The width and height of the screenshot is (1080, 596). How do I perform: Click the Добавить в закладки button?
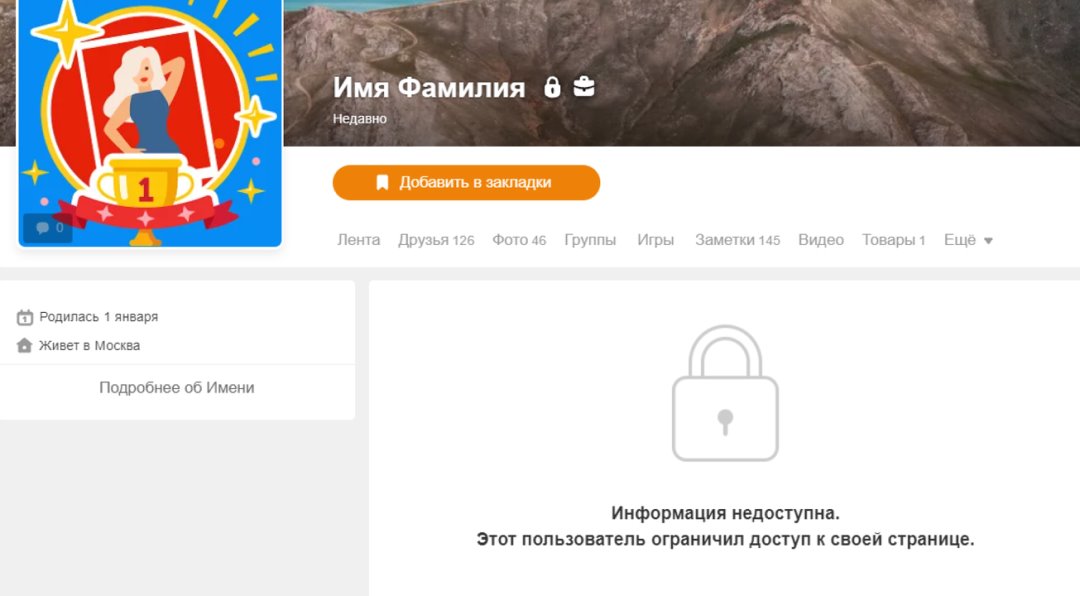pos(466,183)
